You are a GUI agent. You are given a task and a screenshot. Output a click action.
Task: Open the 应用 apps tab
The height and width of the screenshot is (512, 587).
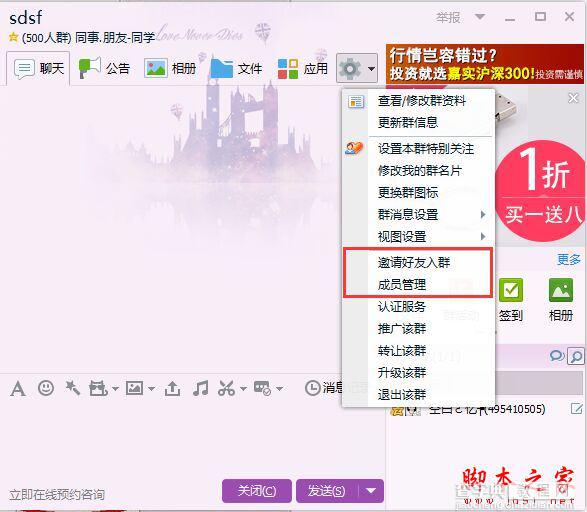[x=302, y=68]
